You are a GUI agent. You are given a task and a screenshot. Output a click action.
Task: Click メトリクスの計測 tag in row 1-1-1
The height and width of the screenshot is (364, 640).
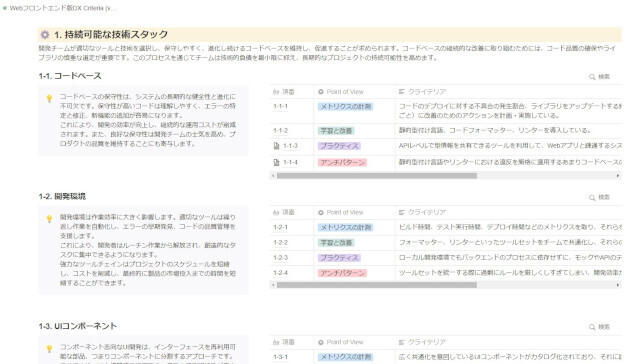click(345, 107)
